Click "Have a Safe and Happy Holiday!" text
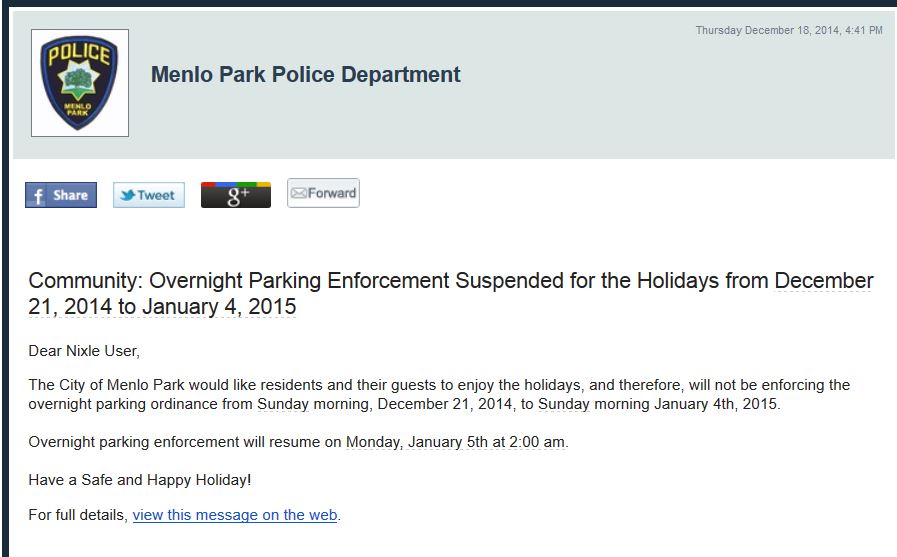Screen dimensions: 897x557 (139, 479)
